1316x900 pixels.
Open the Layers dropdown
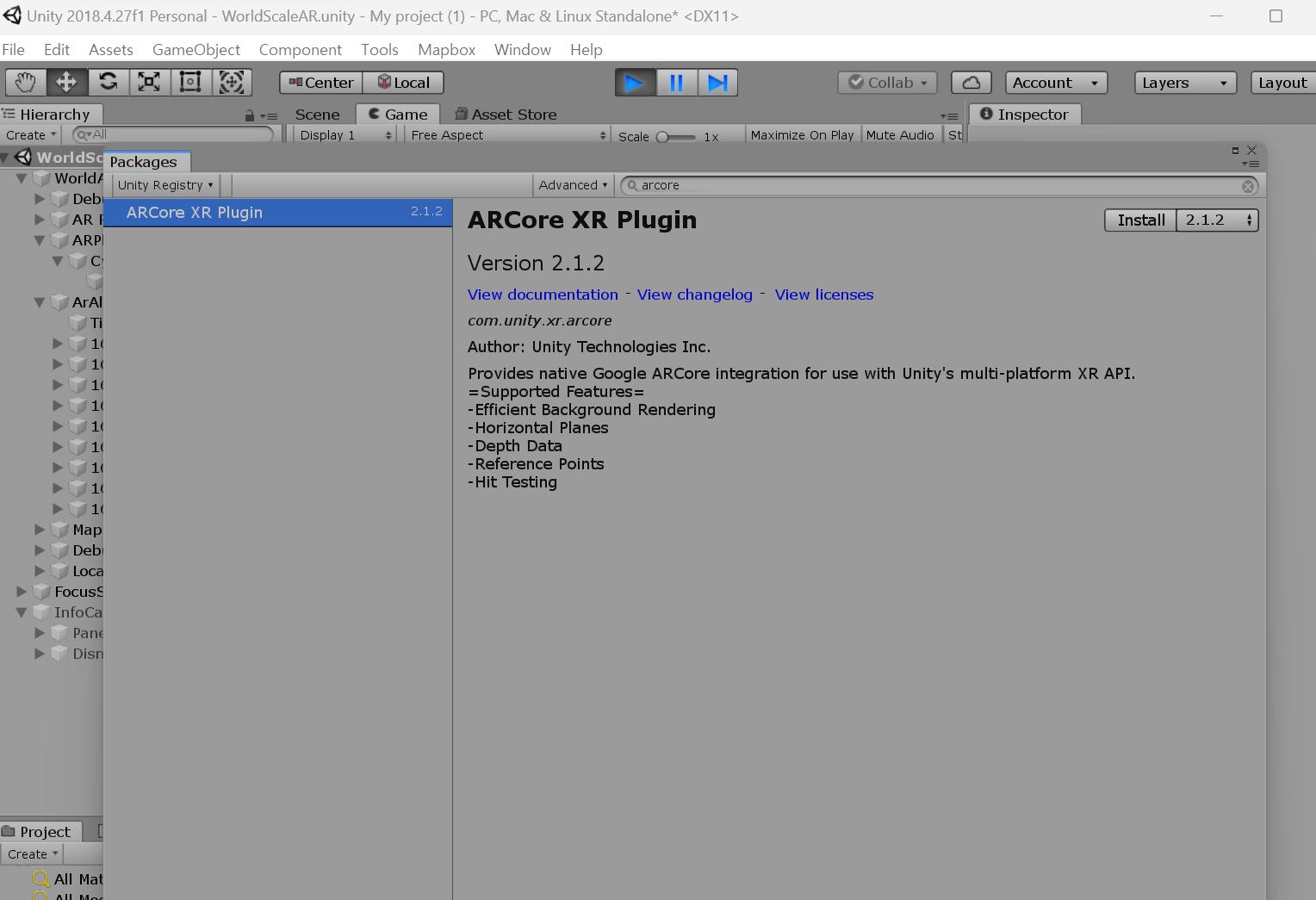1185,83
